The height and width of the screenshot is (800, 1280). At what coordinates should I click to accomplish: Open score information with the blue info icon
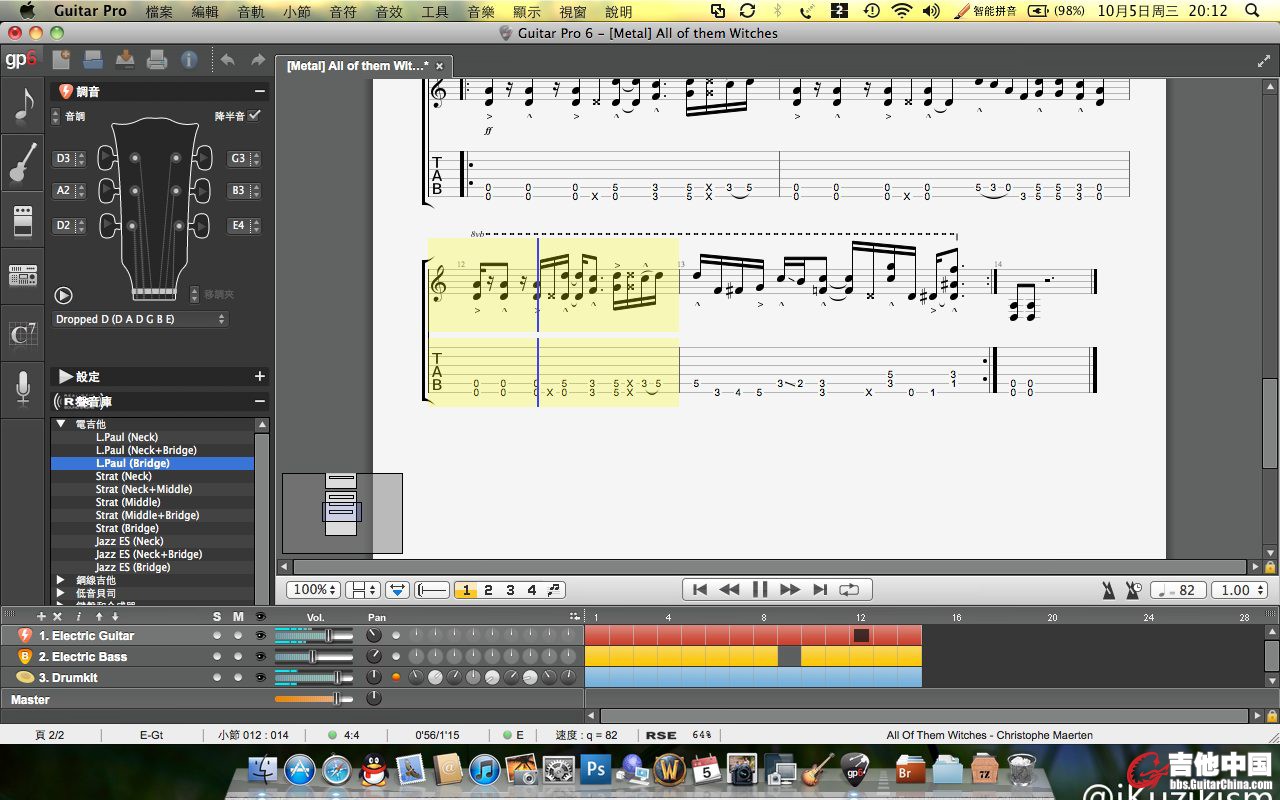[189, 60]
